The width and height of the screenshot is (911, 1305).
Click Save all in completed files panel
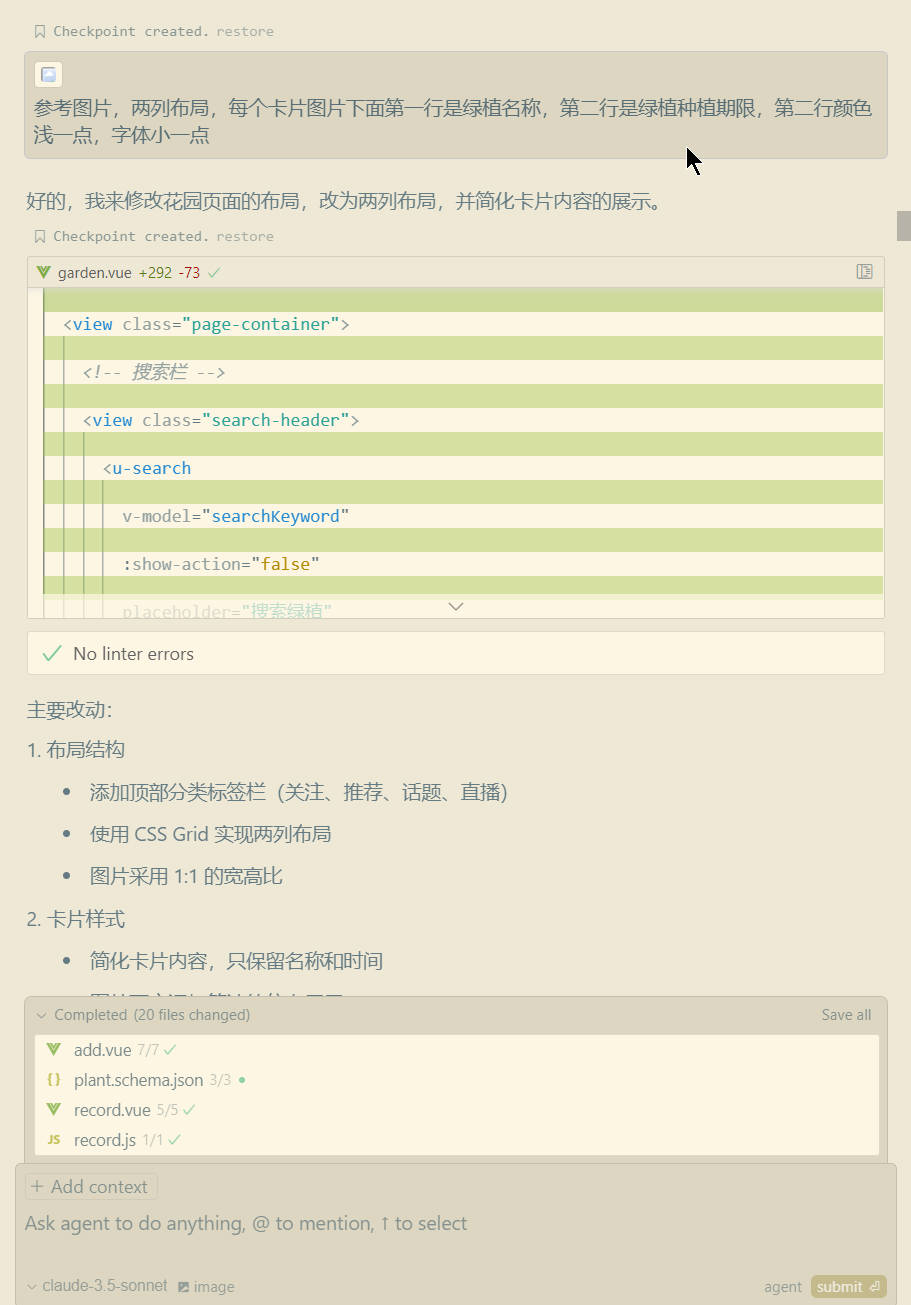pos(845,1014)
